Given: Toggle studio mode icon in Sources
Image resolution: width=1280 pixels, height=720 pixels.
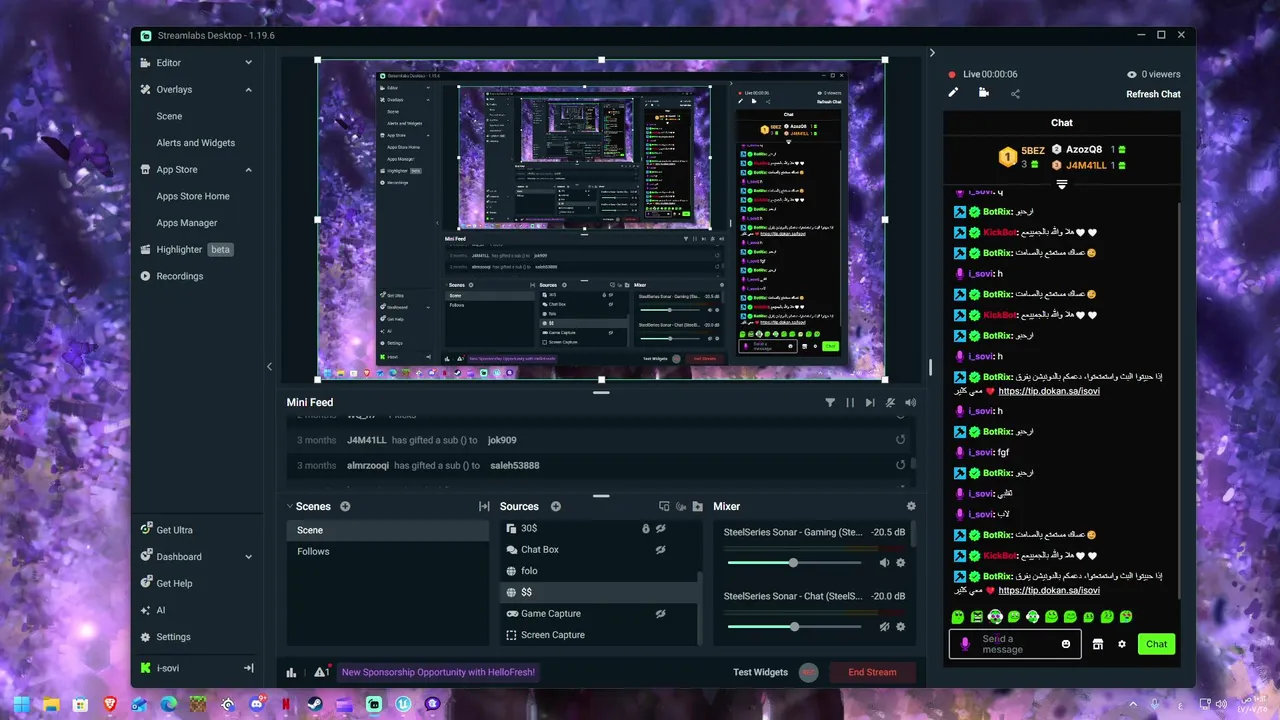Looking at the screenshot, I should (x=680, y=507).
